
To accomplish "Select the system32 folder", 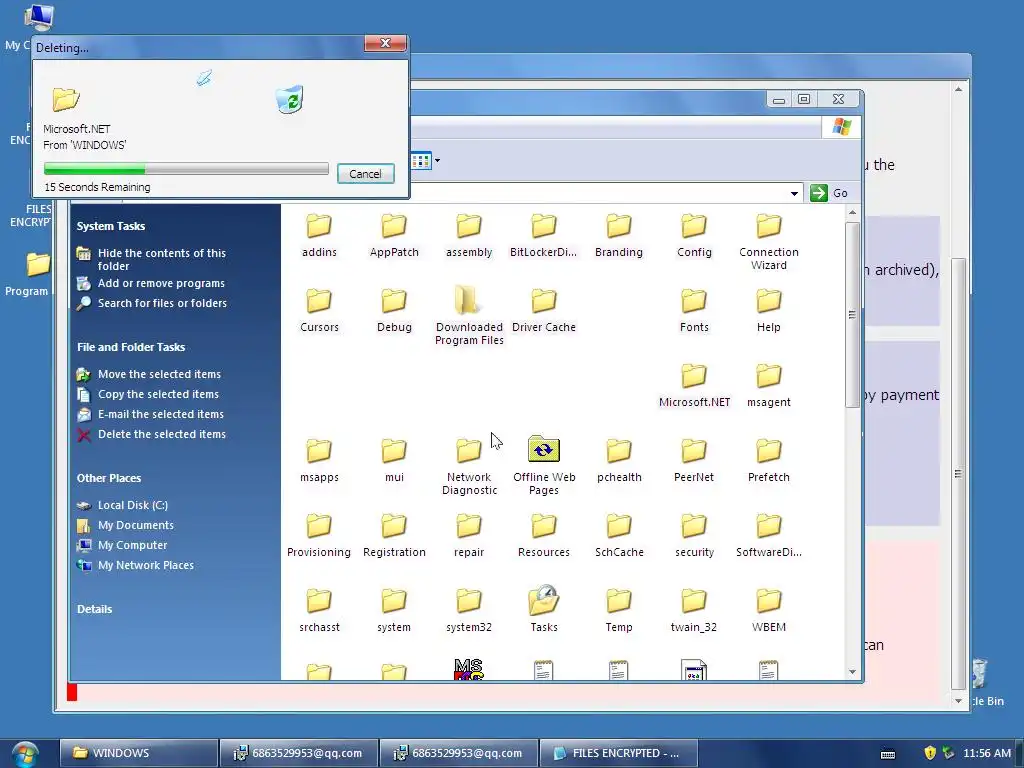I will (469, 610).
